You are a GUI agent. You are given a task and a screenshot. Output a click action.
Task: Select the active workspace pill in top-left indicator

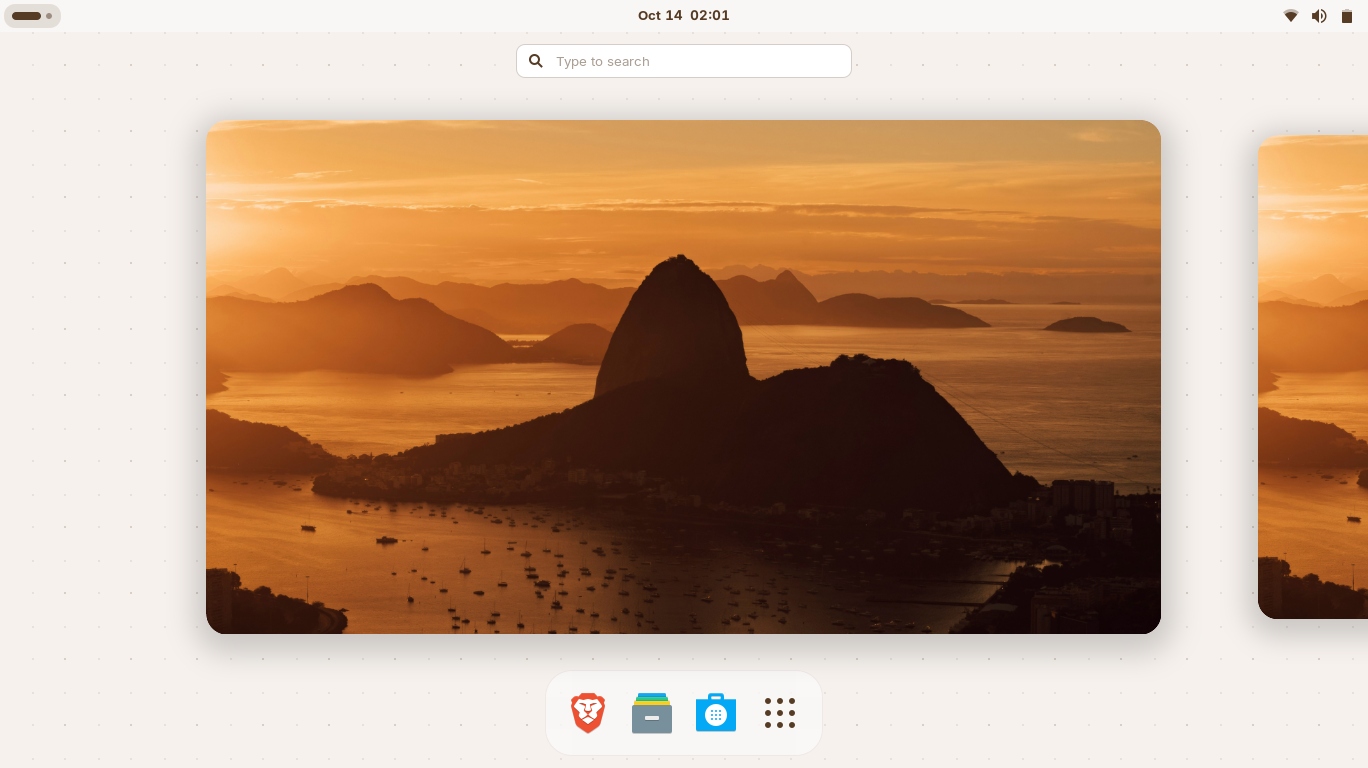point(26,16)
